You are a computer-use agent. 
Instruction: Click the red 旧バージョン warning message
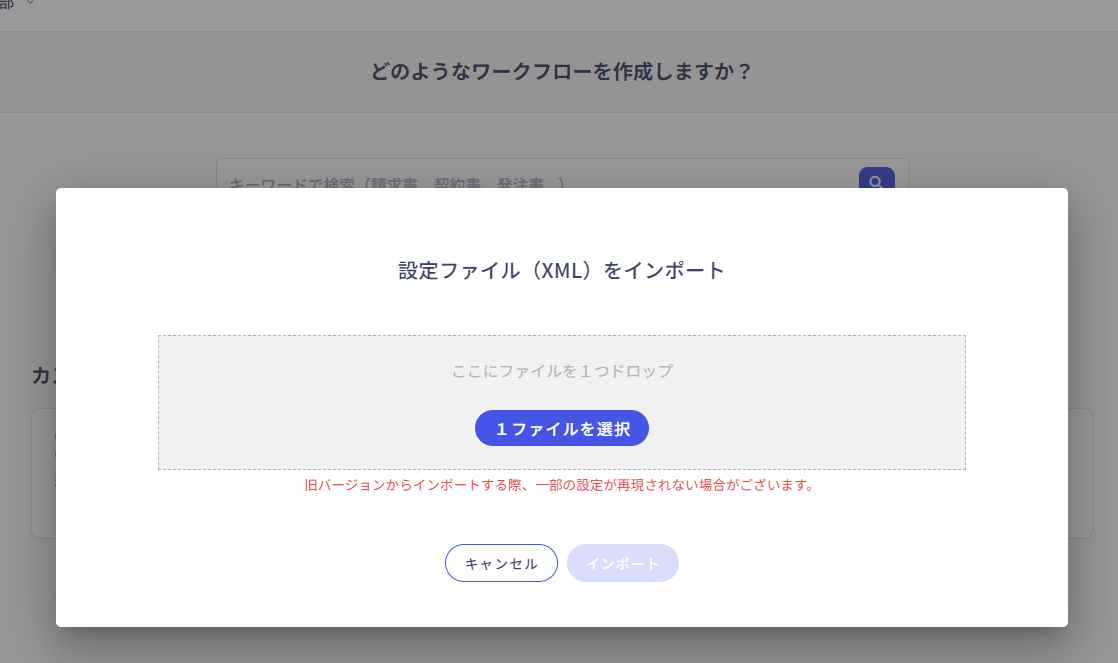click(560, 485)
